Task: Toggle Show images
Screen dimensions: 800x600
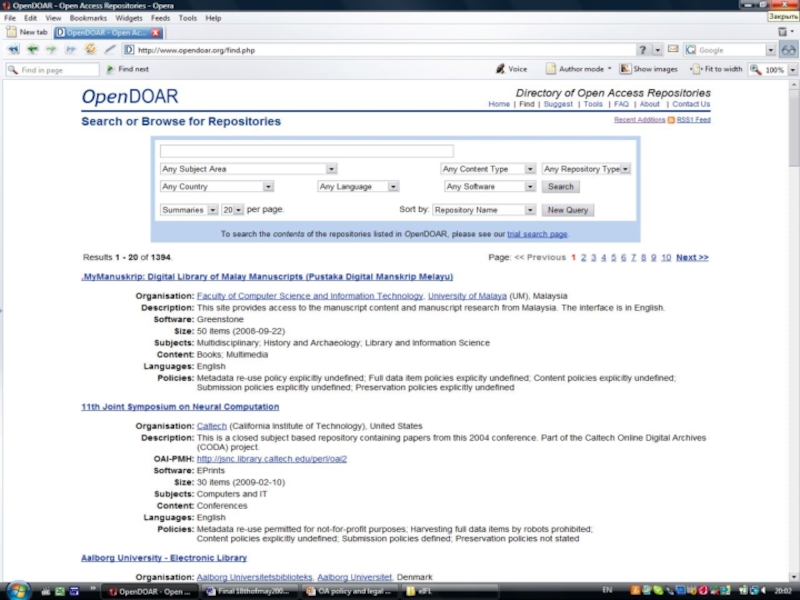Action: [648, 69]
